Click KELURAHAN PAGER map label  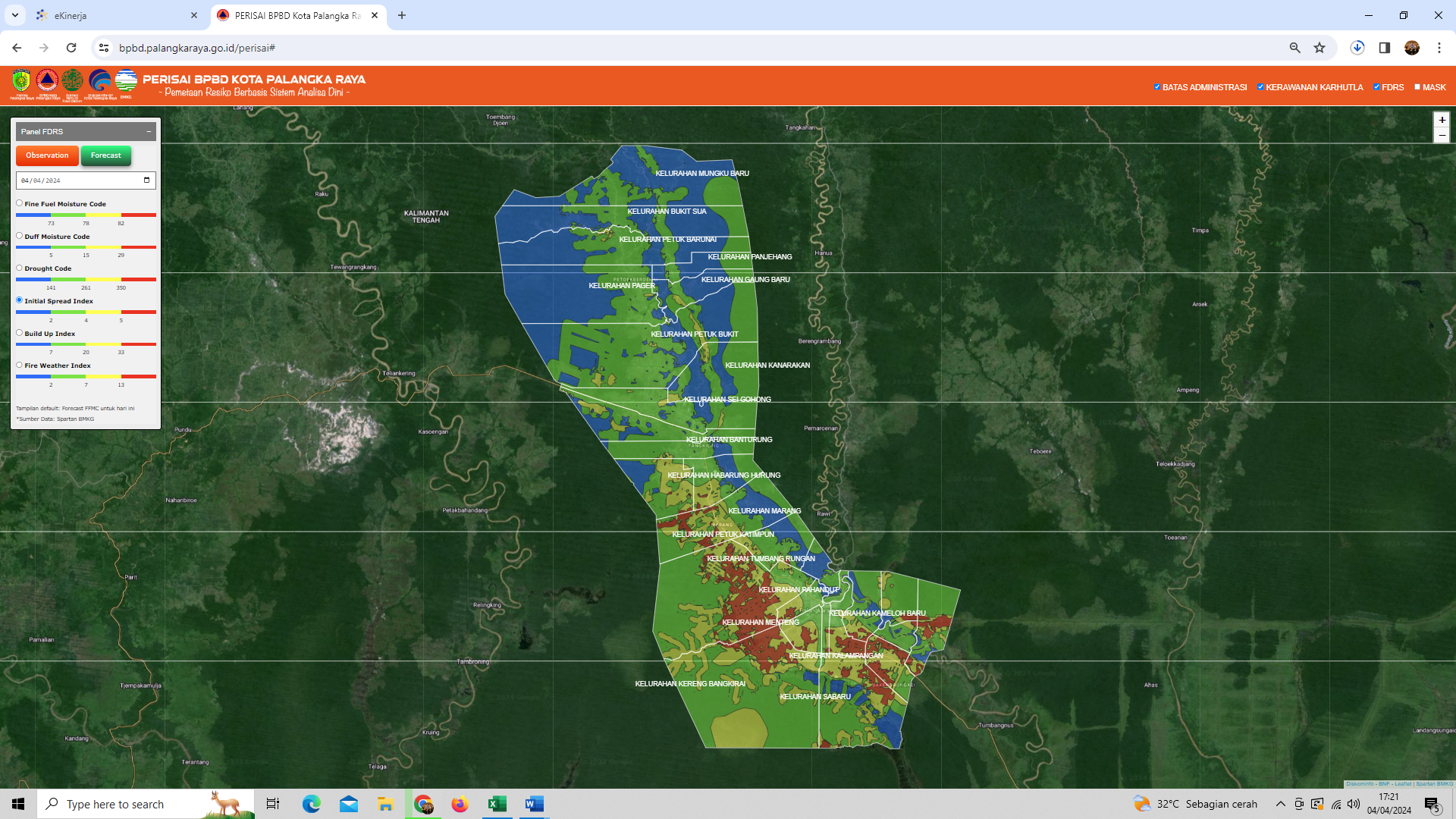(622, 286)
